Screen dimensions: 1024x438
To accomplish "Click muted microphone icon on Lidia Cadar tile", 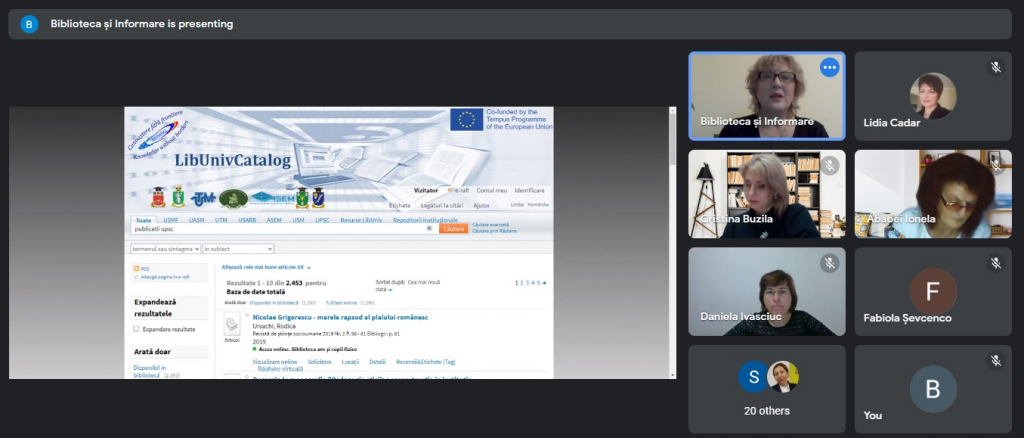I will 995,67.
